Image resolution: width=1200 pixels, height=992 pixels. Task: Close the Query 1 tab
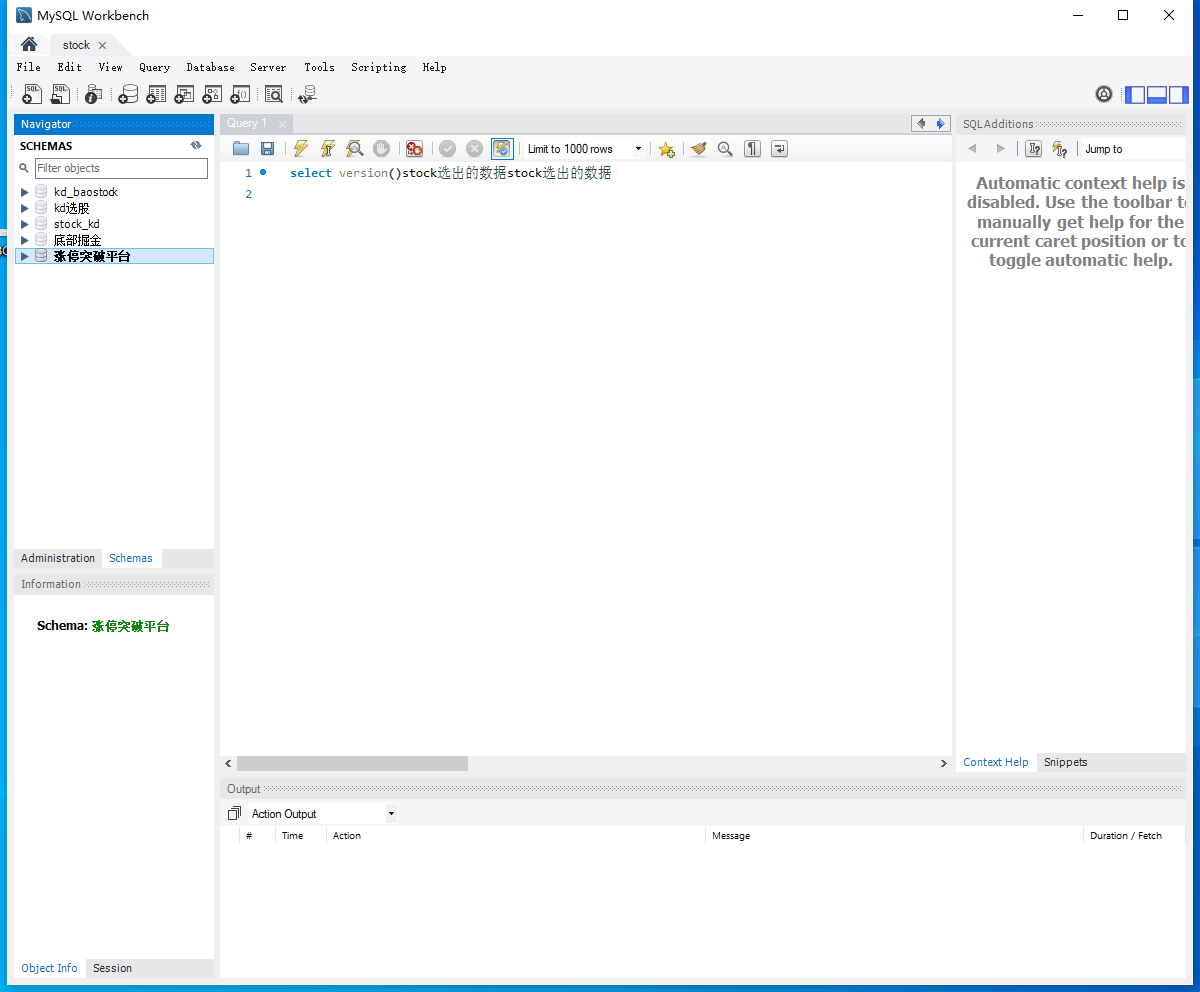coord(282,124)
